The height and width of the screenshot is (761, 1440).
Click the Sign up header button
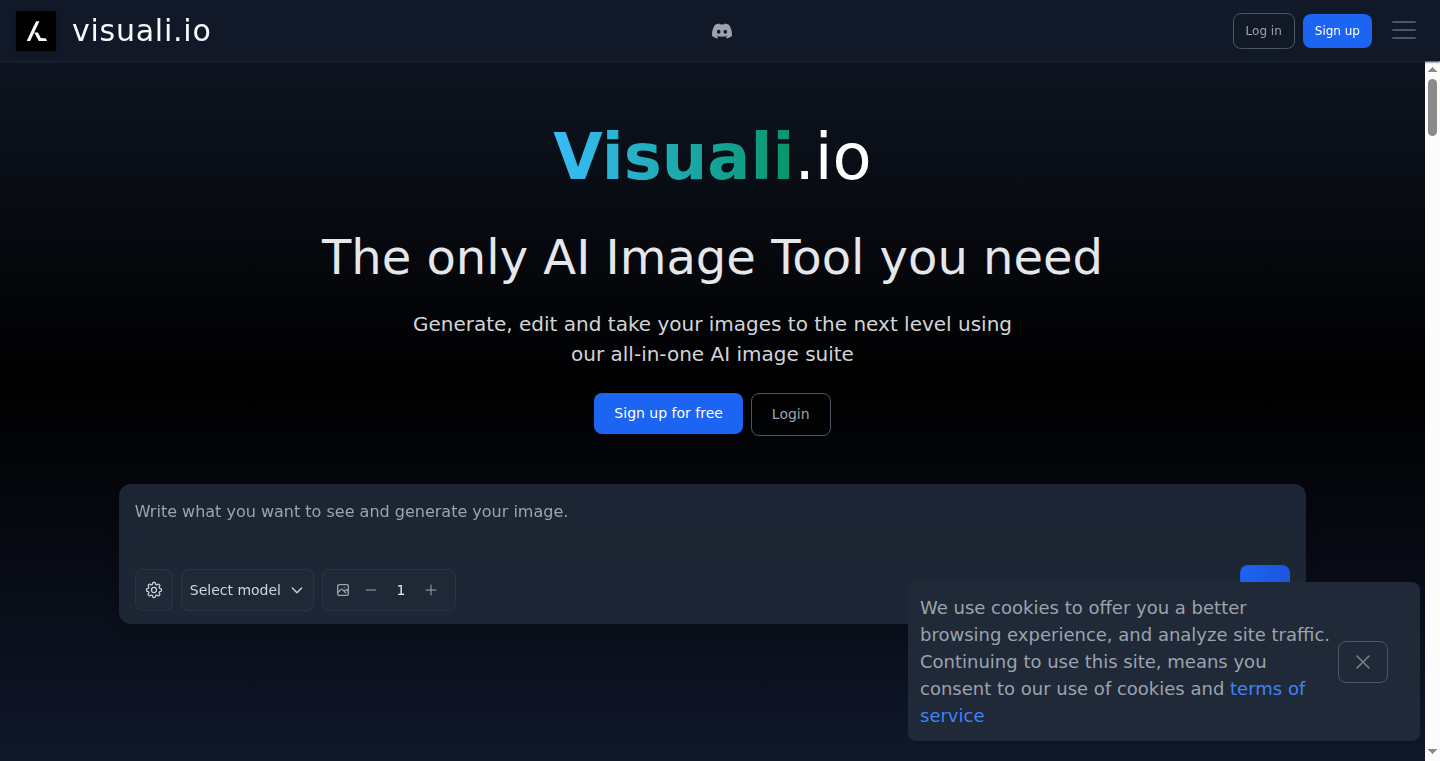pos(1337,31)
